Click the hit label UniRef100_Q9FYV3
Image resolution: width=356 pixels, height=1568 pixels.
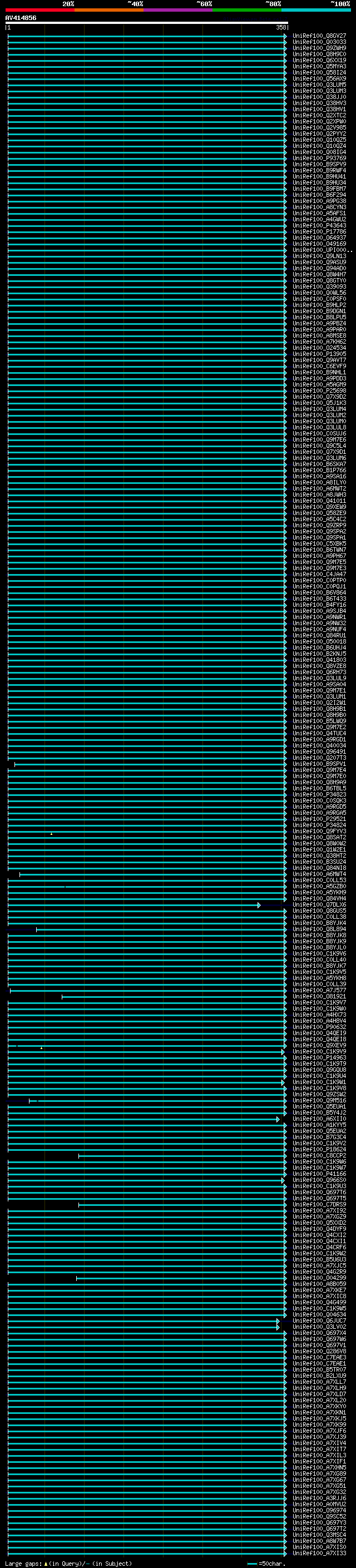click(319, 831)
